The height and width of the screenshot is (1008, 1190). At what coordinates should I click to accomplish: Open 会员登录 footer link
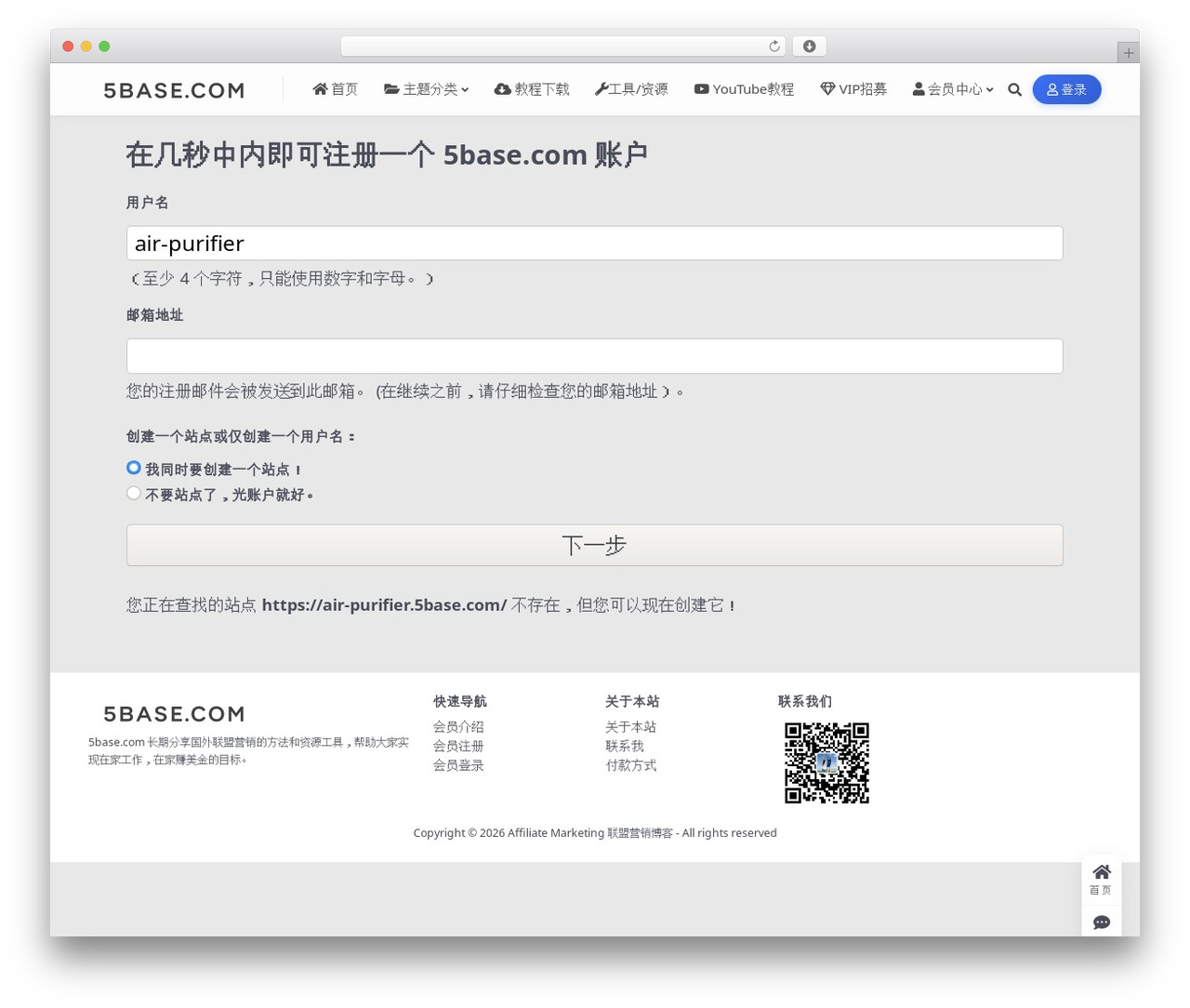[x=458, y=766]
